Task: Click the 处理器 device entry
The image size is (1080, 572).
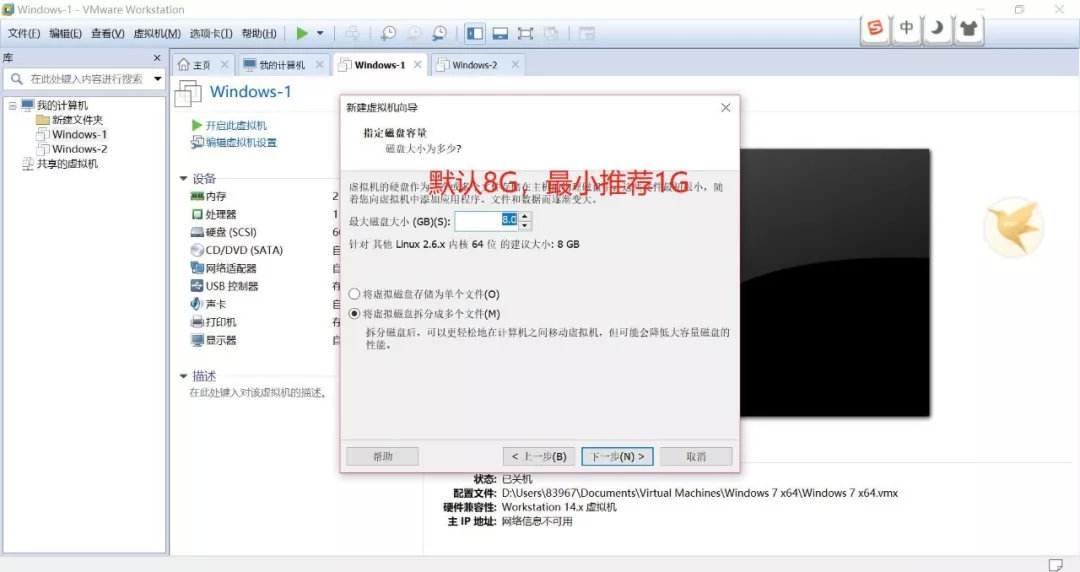Action: pyautogui.click(x=220, y=214)
